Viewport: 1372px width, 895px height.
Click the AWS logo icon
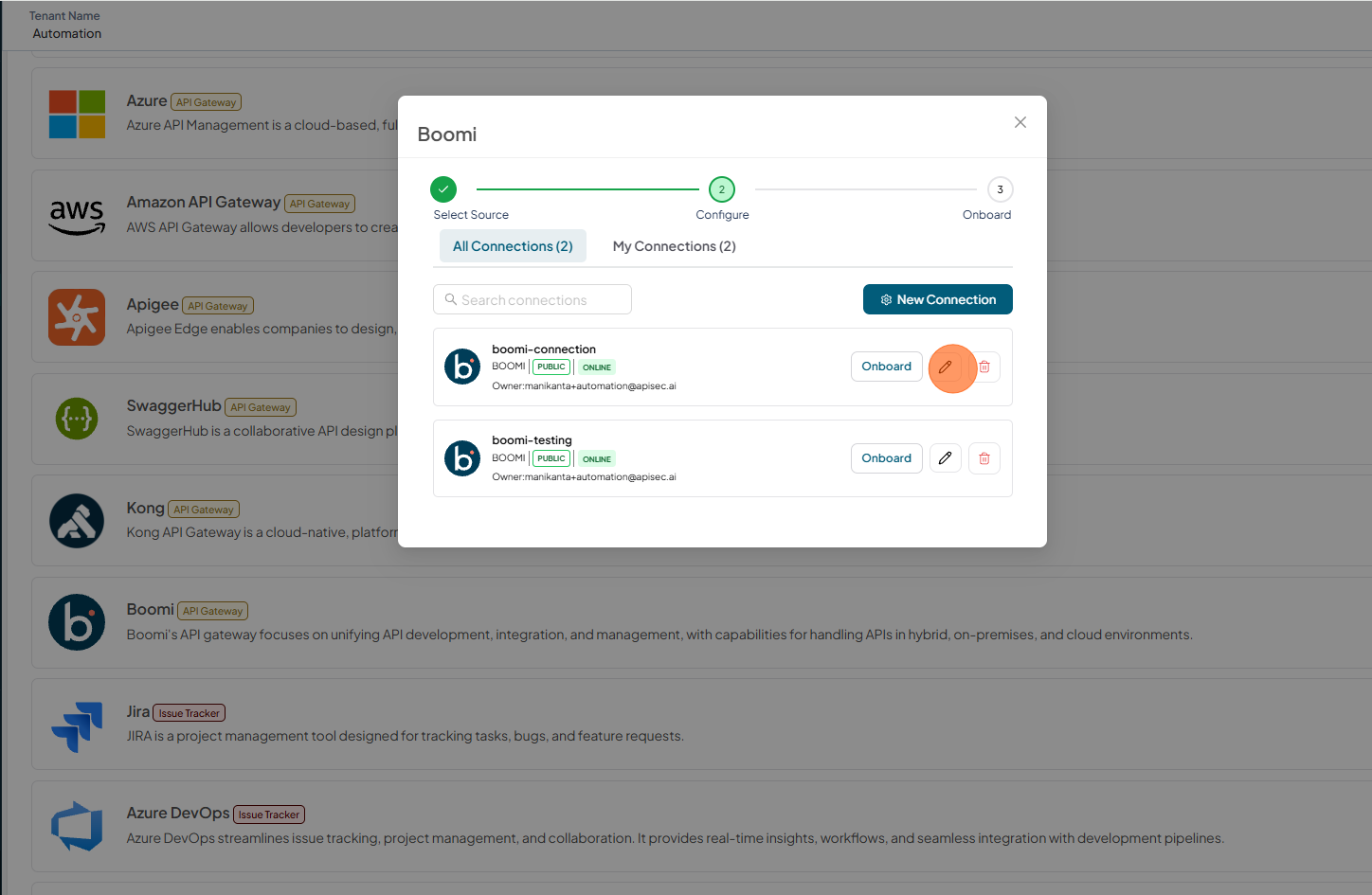coord(77,217)
